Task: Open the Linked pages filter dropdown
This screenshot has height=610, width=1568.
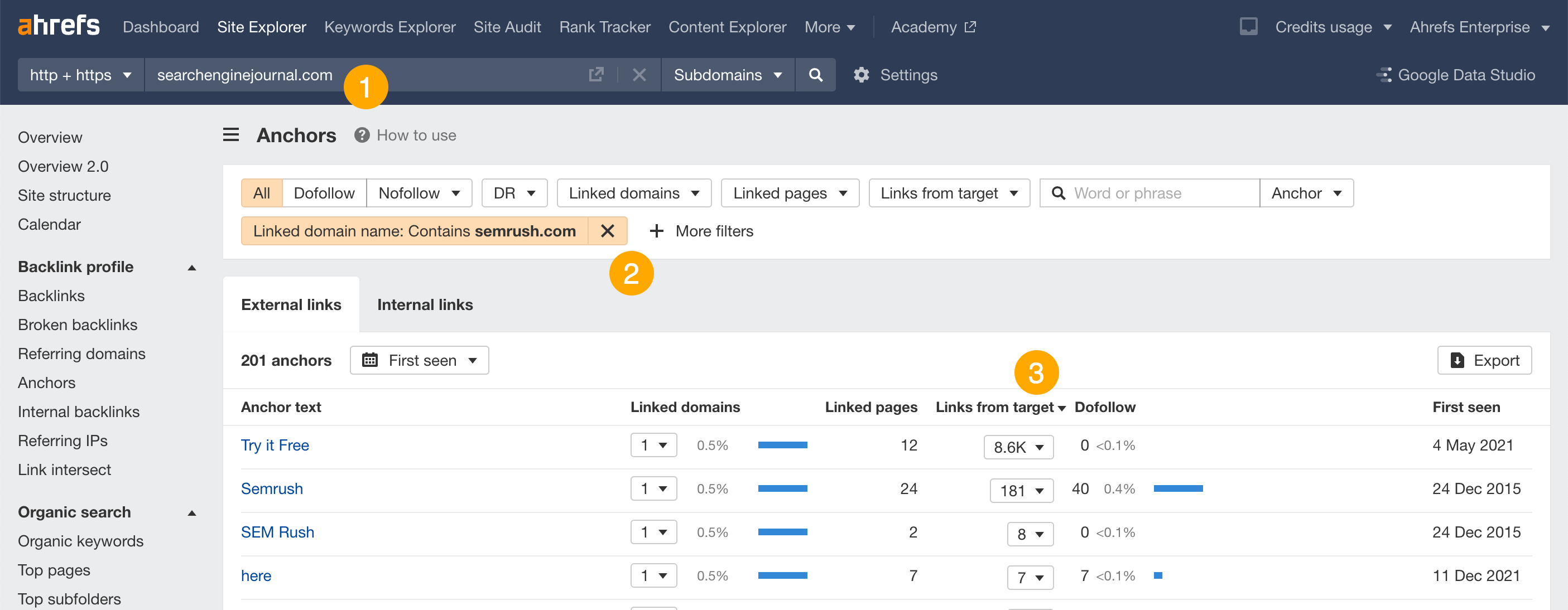Action: (x=790, y=193)
